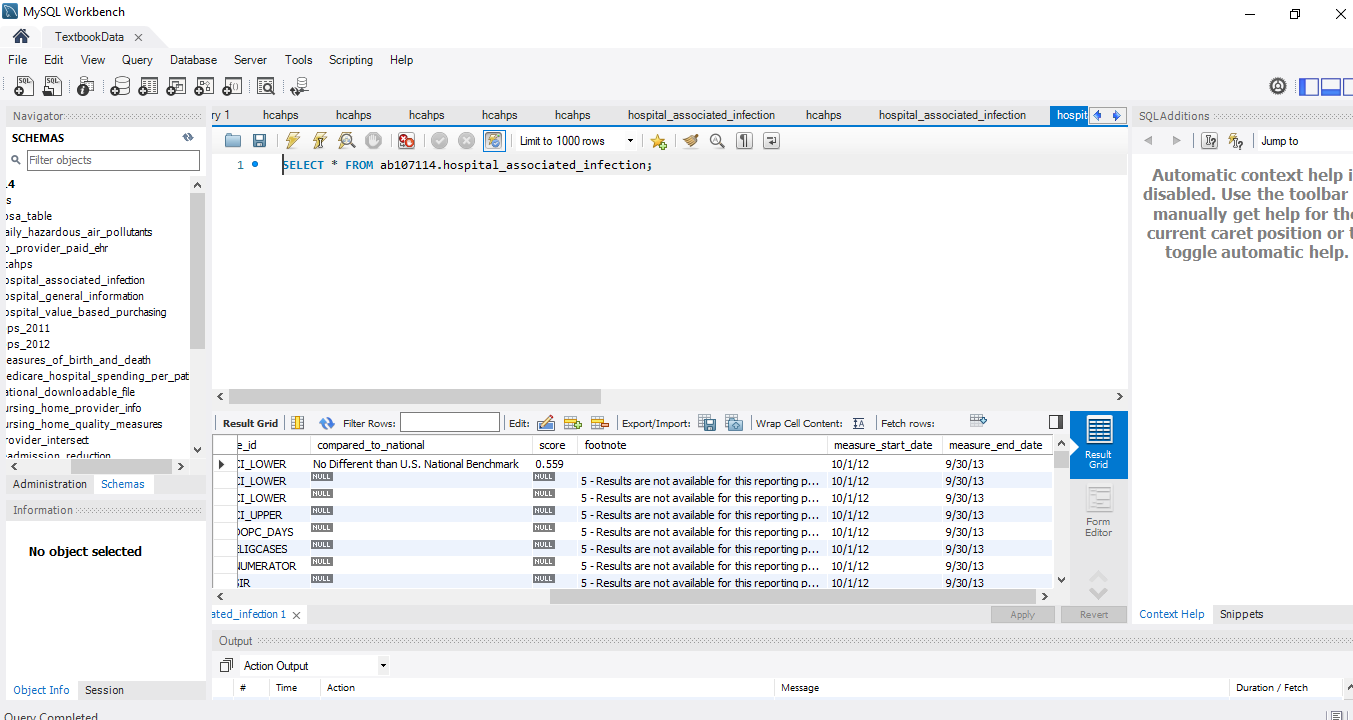Screen dimensions: 1353x720
Task: Toggle invisible characters display
Action: coord(744,141)
